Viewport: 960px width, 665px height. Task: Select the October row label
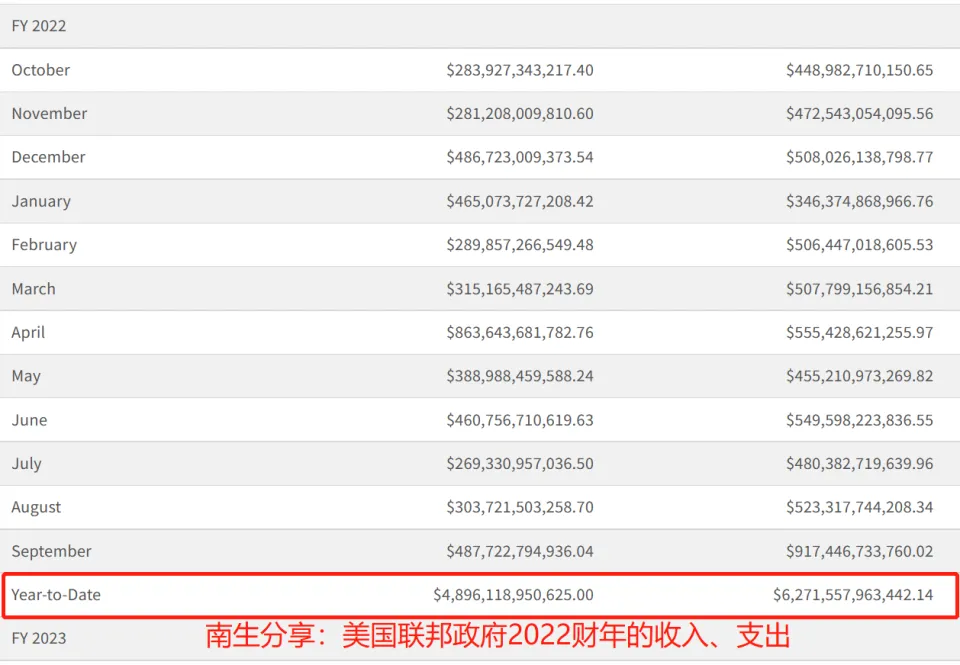[41, 70]
